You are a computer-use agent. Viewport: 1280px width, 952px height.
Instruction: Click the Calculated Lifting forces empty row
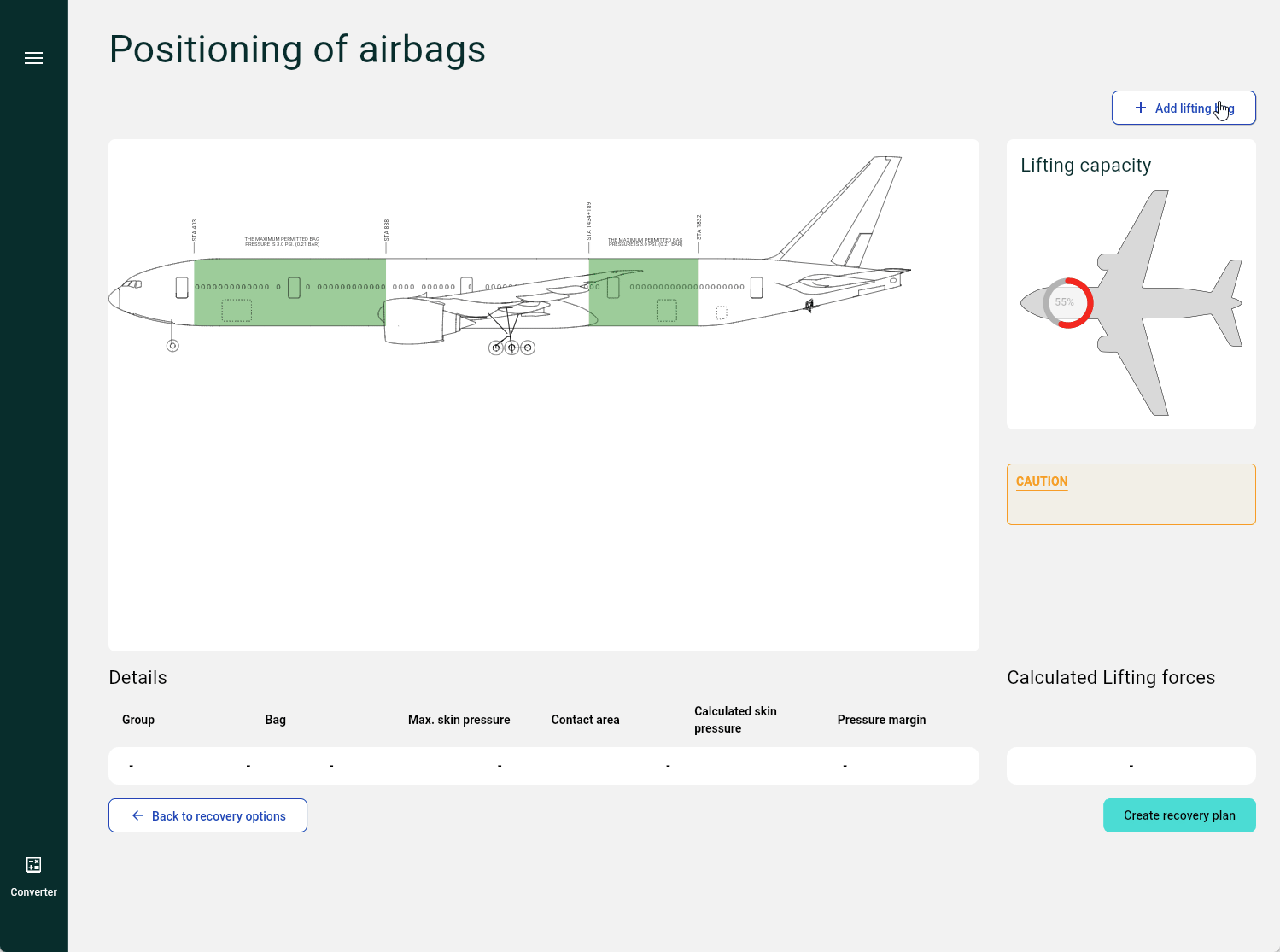click(1131, 766)
